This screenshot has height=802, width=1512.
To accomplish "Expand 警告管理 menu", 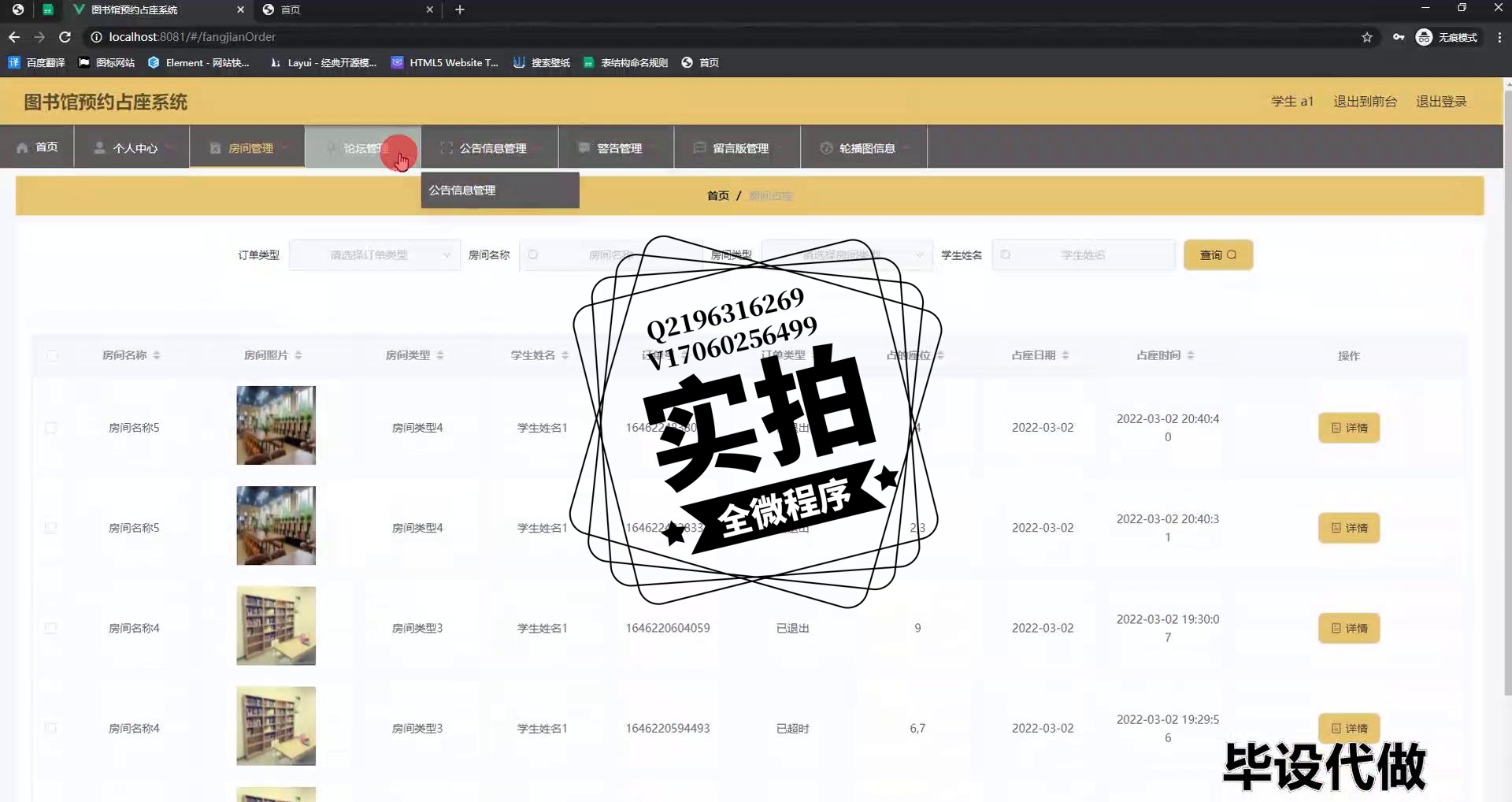I will [x=617, y=147].
